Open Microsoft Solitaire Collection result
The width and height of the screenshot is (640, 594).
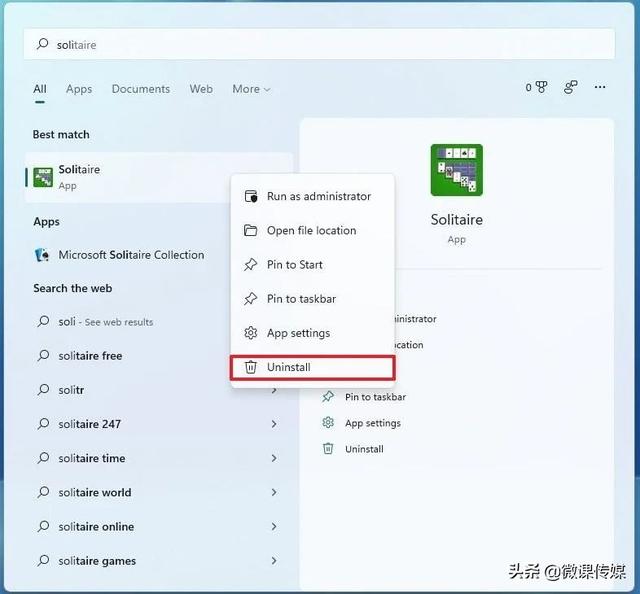coord(131,255)
